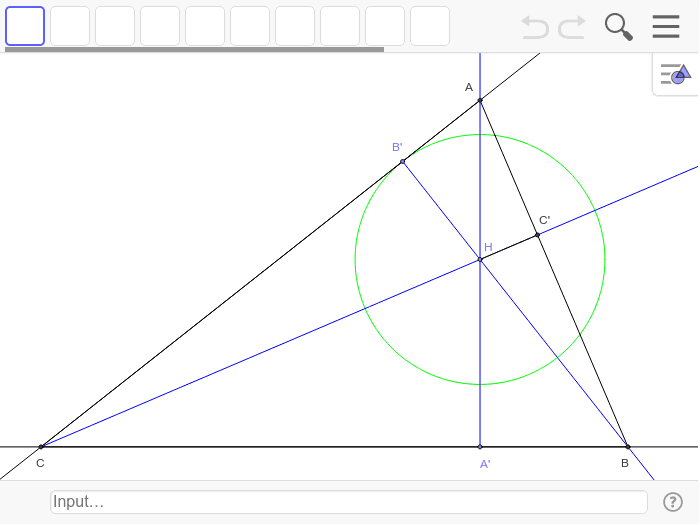Screen dimensions: 700x525
Task: Select altitude foot point C'
Action: pos(538,235)
